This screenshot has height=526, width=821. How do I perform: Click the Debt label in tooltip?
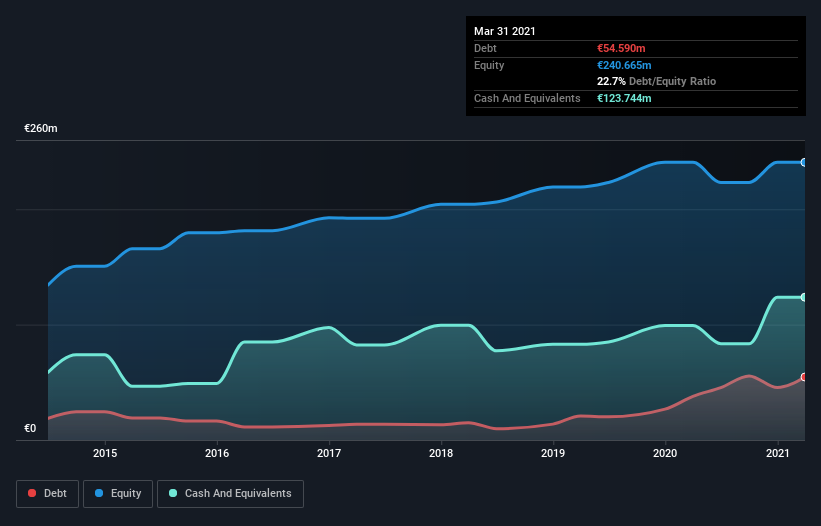pos(485,48)
